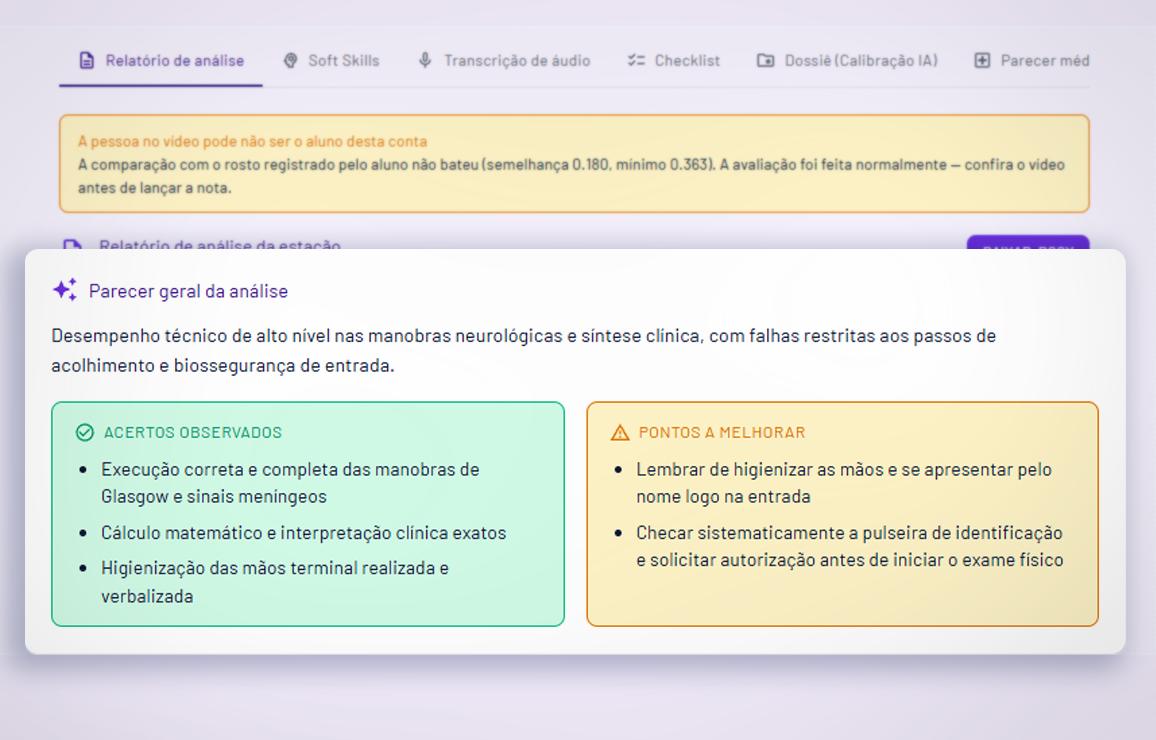1156x740 pixels.
Task: Click the purple button right of Relatório de análise da estação
Action: [x=1028, y=243]
